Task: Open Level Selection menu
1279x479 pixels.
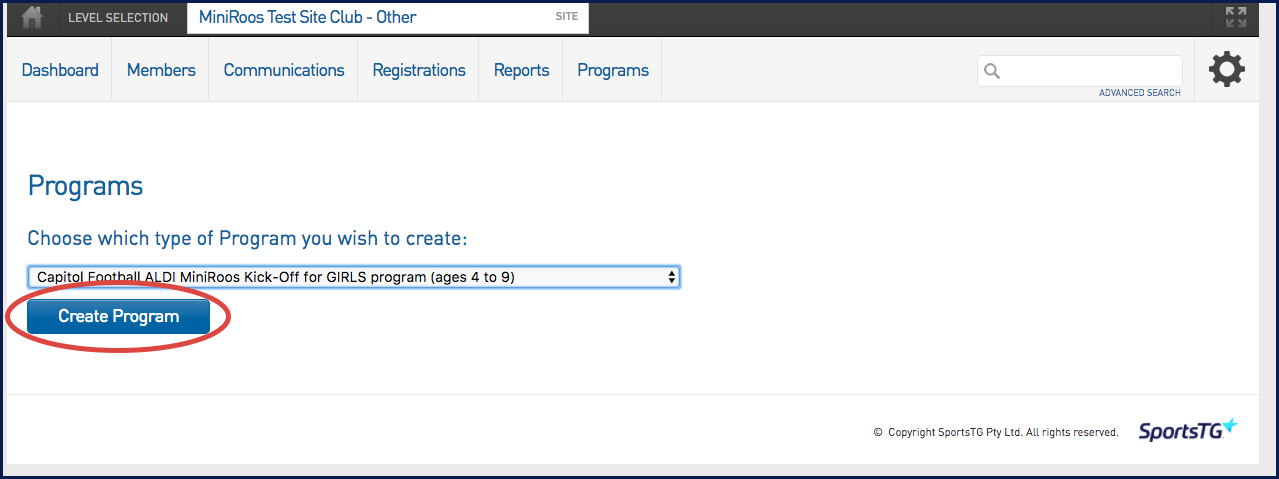Action: pyautogui.click(x=118, y=17)
